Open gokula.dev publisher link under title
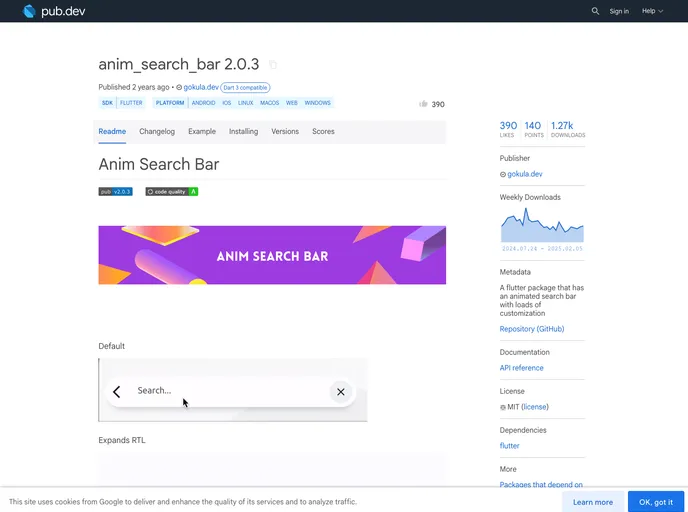 (x=201, y=87)
